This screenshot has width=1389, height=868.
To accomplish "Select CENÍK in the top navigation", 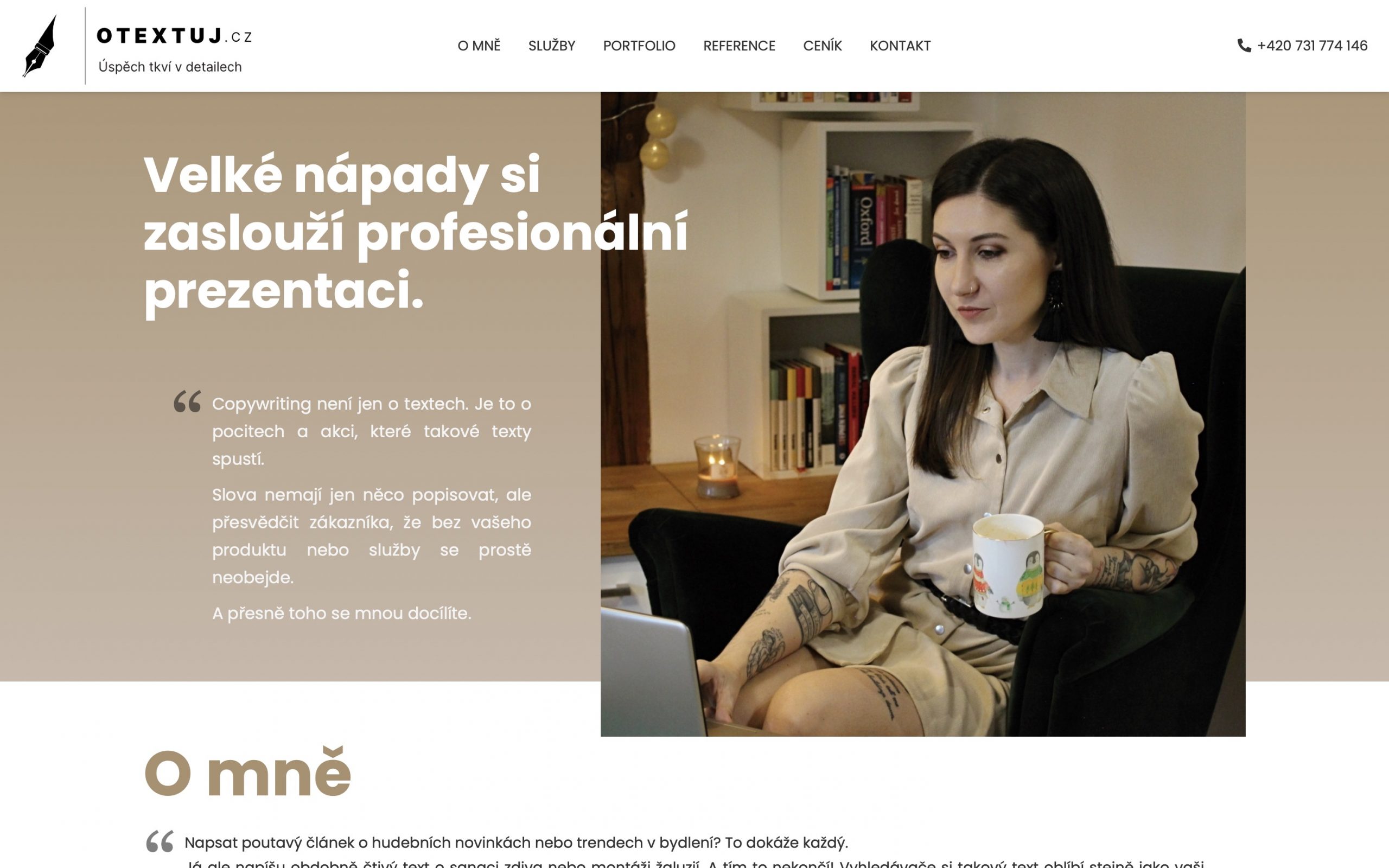I will pos(822,46).
